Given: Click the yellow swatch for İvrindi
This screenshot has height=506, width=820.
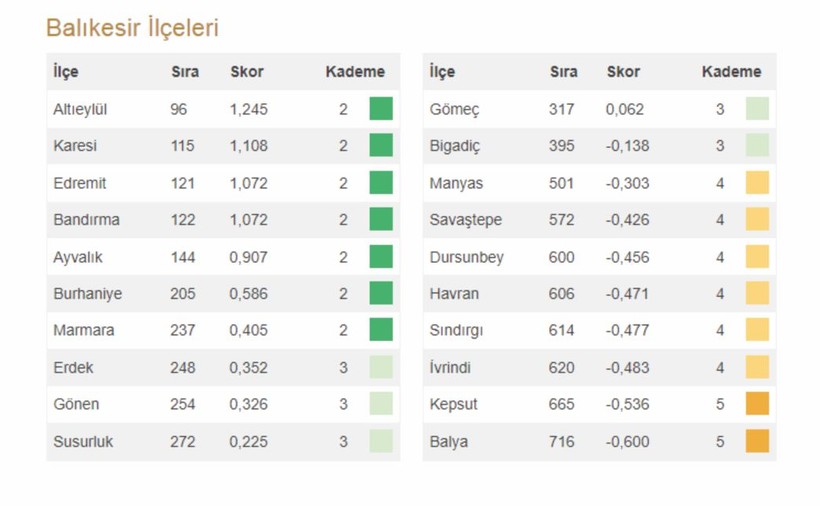Looking at the screenshot, I should point(757,367).
